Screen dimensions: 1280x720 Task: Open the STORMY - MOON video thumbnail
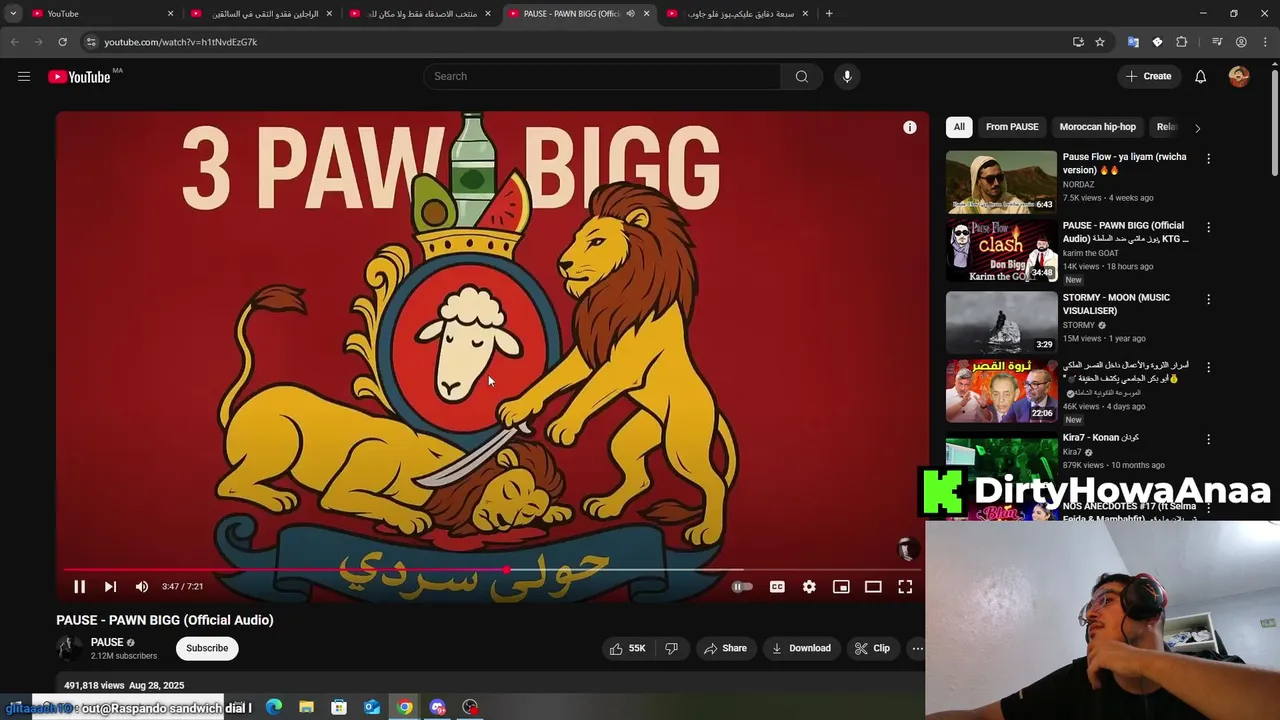point(1001,322)
